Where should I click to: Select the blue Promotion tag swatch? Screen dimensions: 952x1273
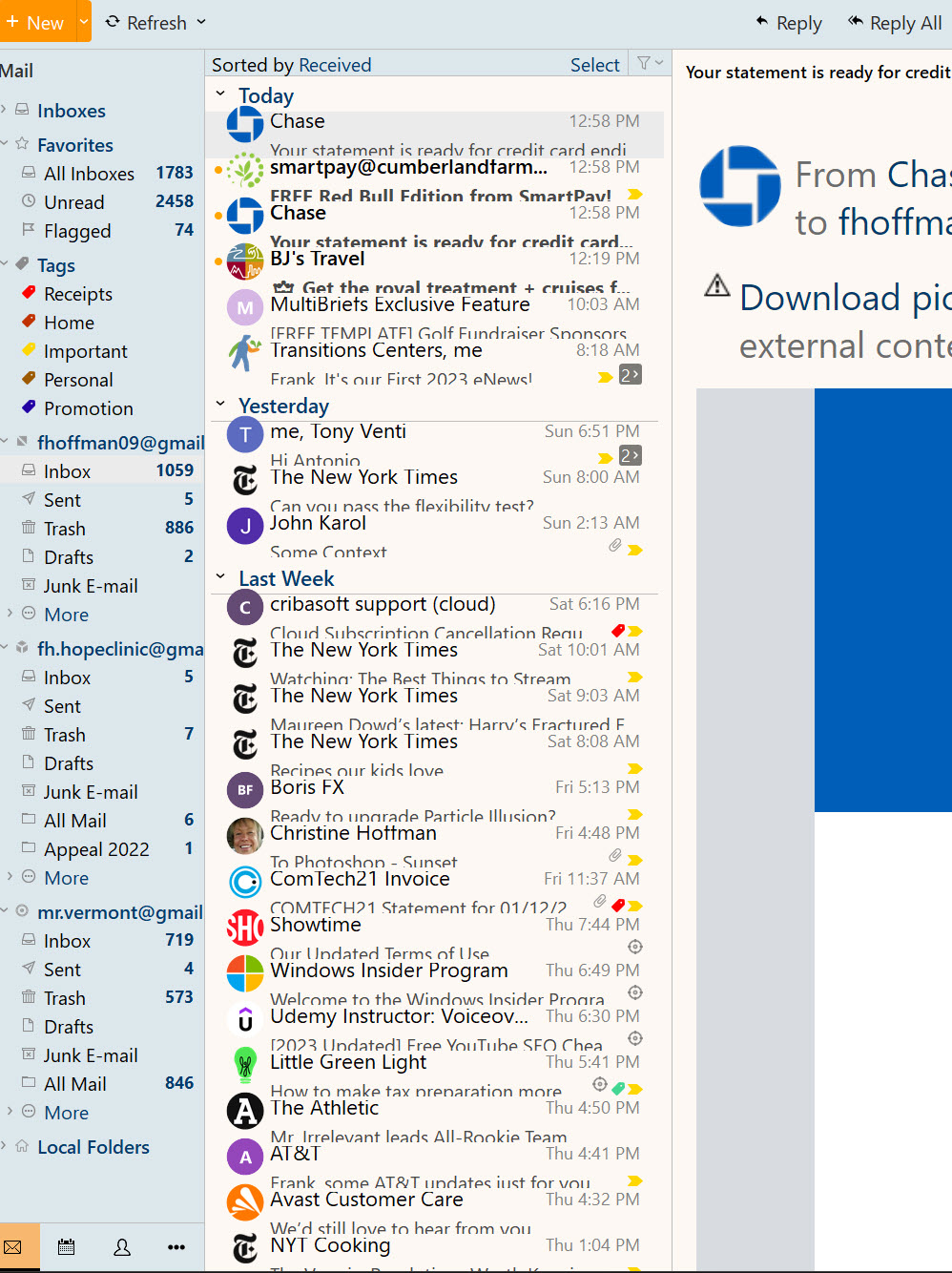pos(29,407)
